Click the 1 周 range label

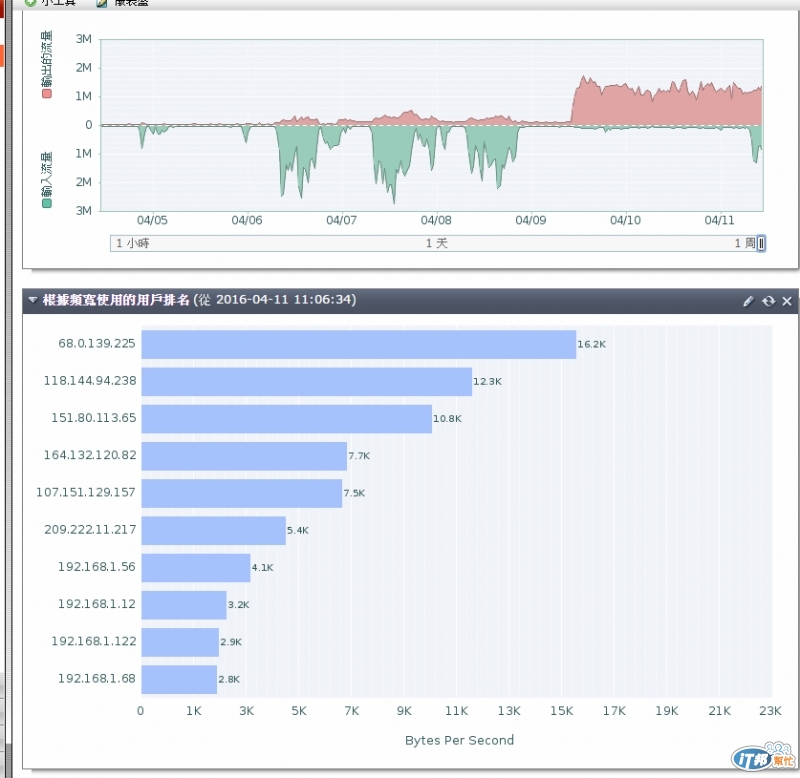click(745, 243)
